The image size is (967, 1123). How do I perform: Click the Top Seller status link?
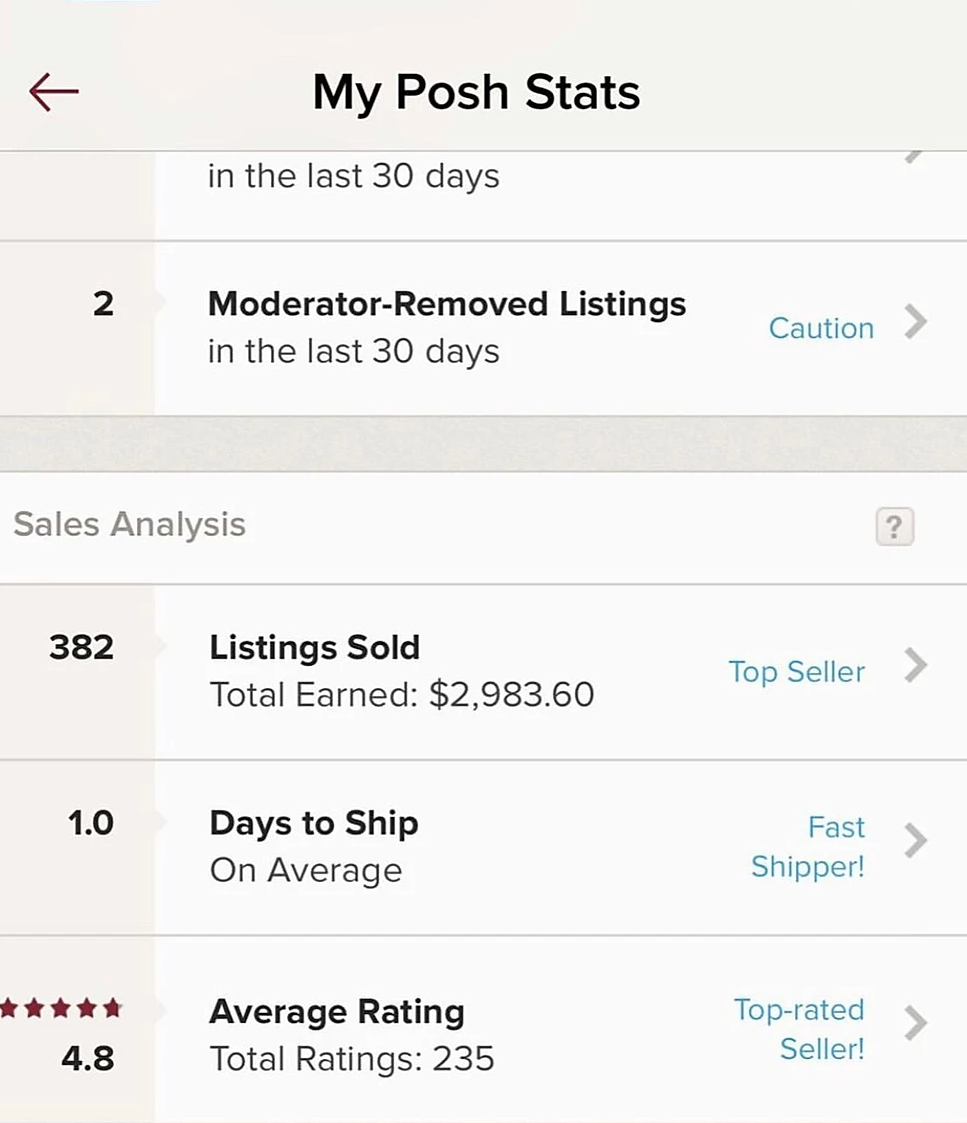pos(797,673)
